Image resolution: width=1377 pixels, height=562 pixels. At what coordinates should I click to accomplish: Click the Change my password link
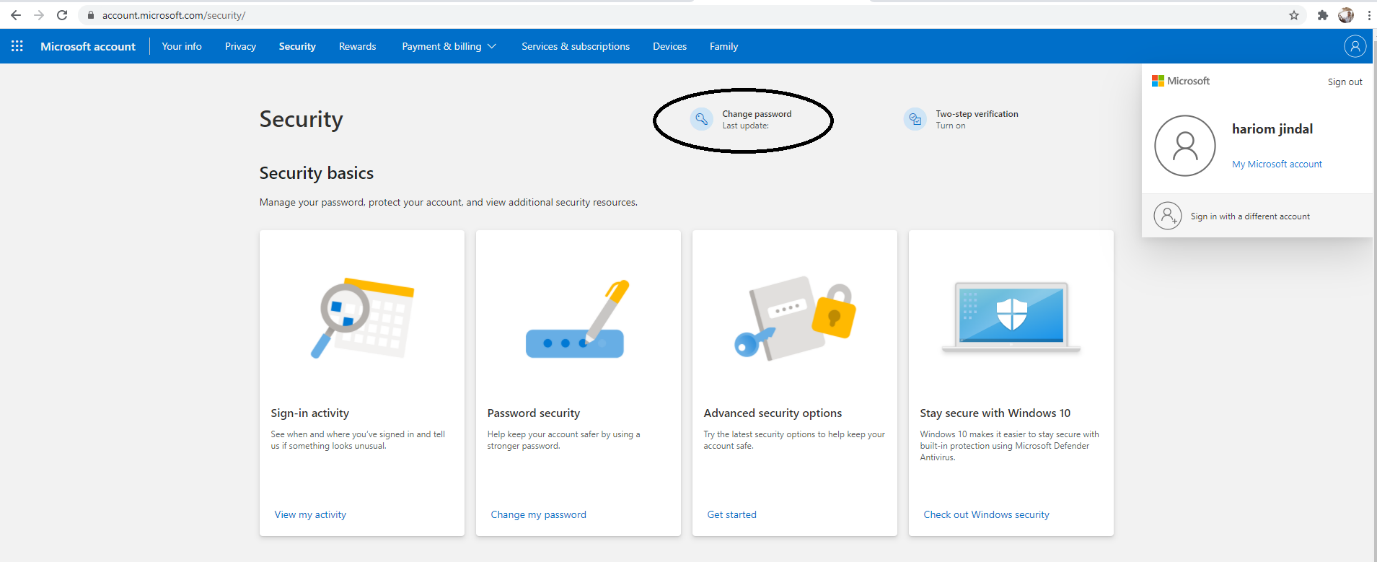[x=538, y=515]
